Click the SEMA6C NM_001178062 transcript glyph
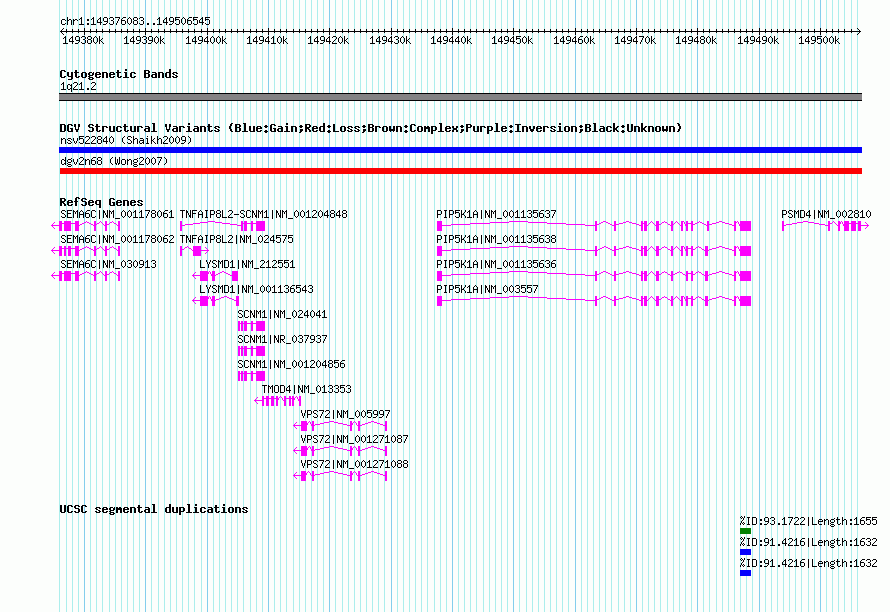The height and width of the screenshot is (612, 890). 86,251
